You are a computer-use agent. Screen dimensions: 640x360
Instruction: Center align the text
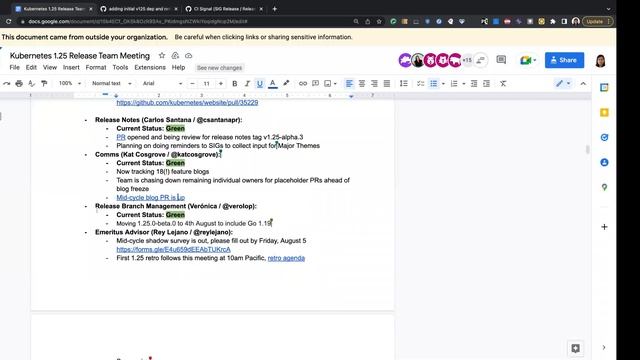[362, 83]
